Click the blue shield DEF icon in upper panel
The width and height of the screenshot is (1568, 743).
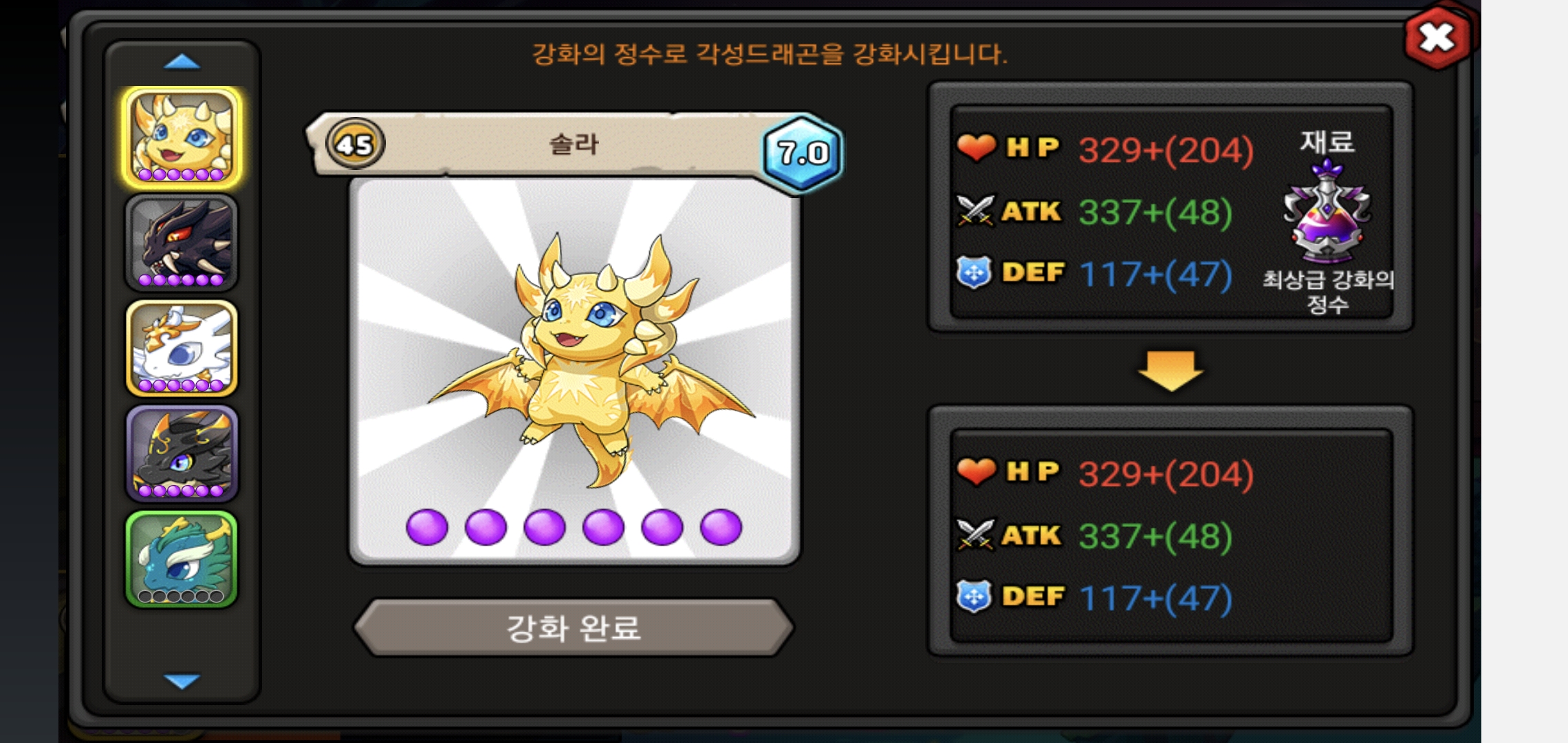974,272
